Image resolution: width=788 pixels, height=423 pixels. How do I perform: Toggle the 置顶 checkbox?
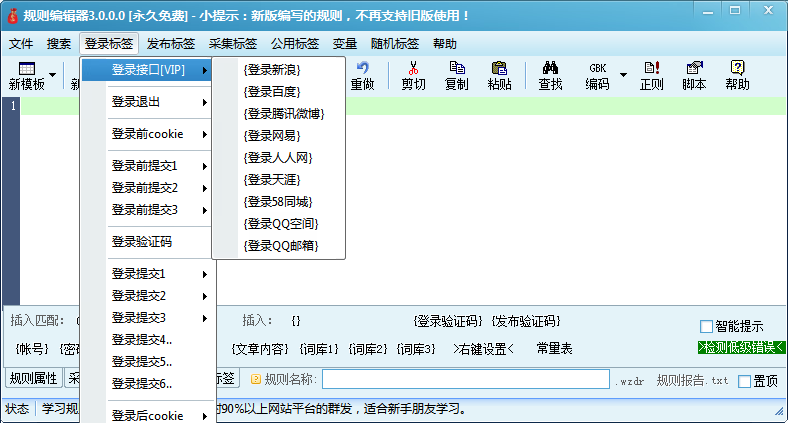744,381
